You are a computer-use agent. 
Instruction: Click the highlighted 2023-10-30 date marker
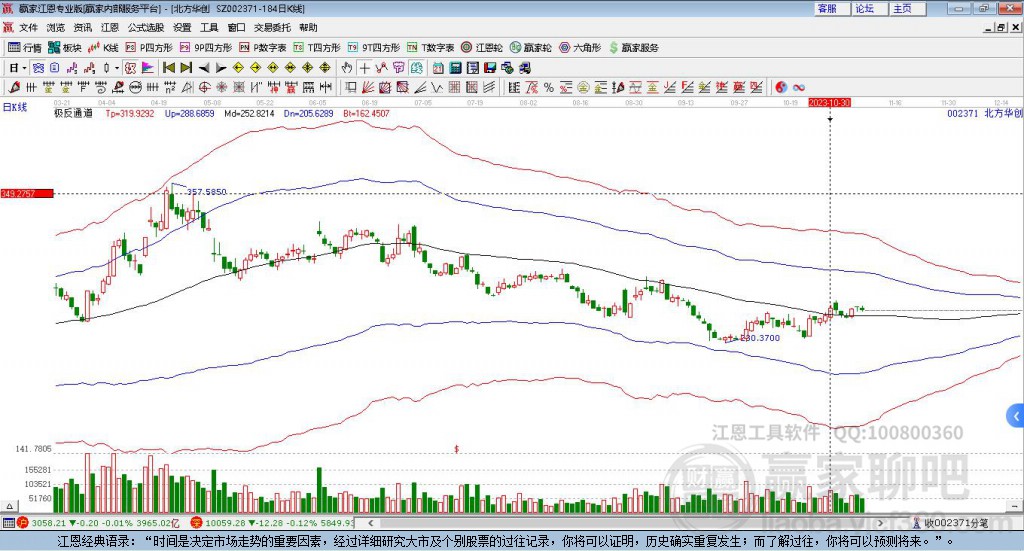click(829, 102)
